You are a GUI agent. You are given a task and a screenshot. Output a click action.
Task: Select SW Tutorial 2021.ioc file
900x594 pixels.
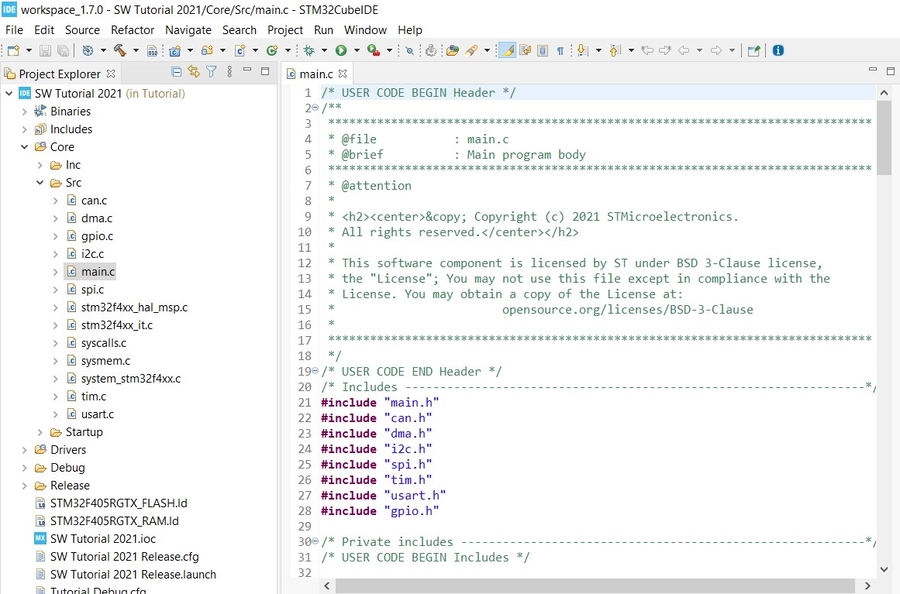(103, 539)
